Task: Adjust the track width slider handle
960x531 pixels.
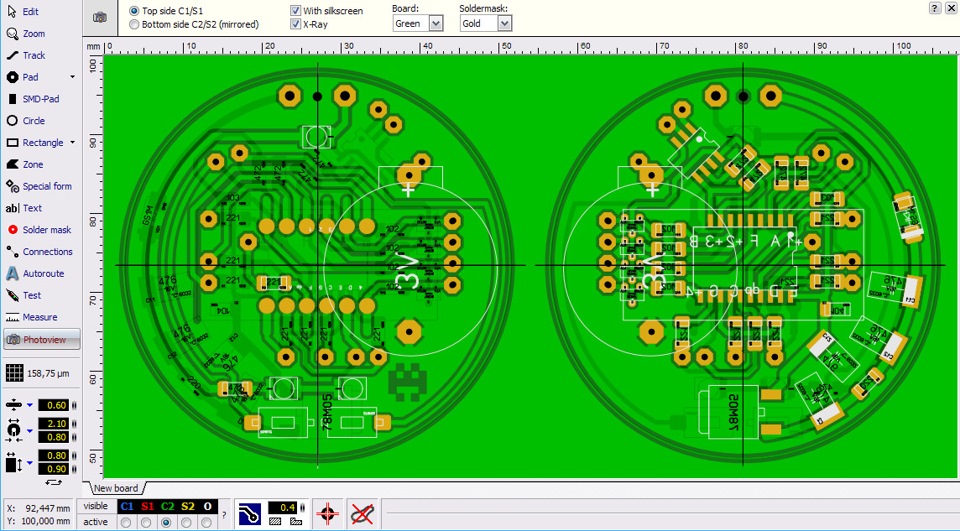Action: pyautogui.click(x=75, y=405)
